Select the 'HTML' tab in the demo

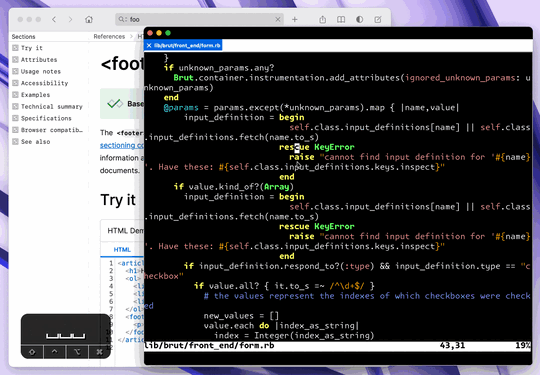tap(122, 249)
